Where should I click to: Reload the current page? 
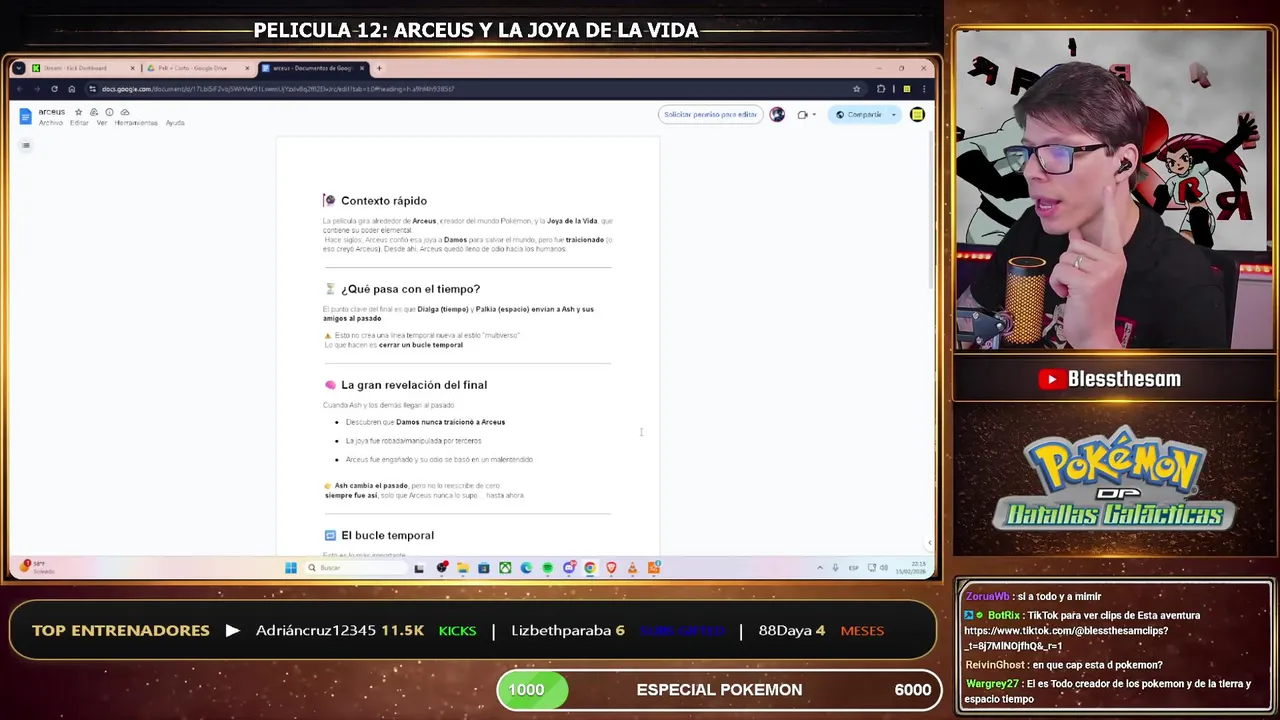click(x=54, y=89)
